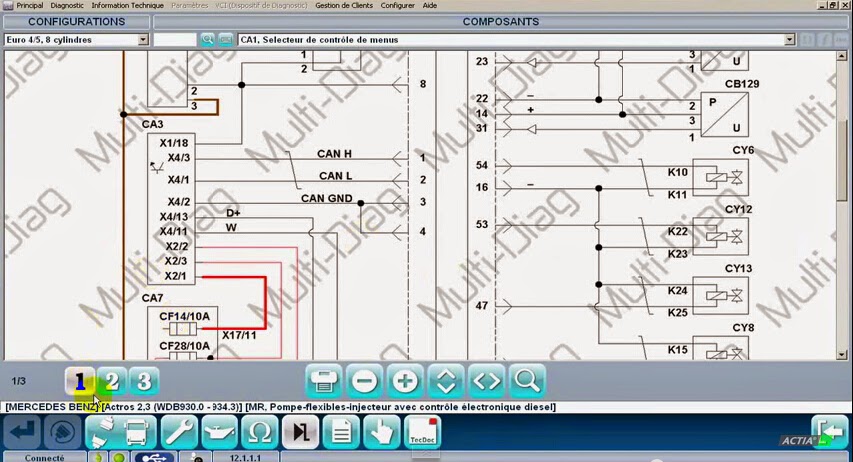Click the CAN GND line label
The image size is (853, 462).
click(326, 199)
